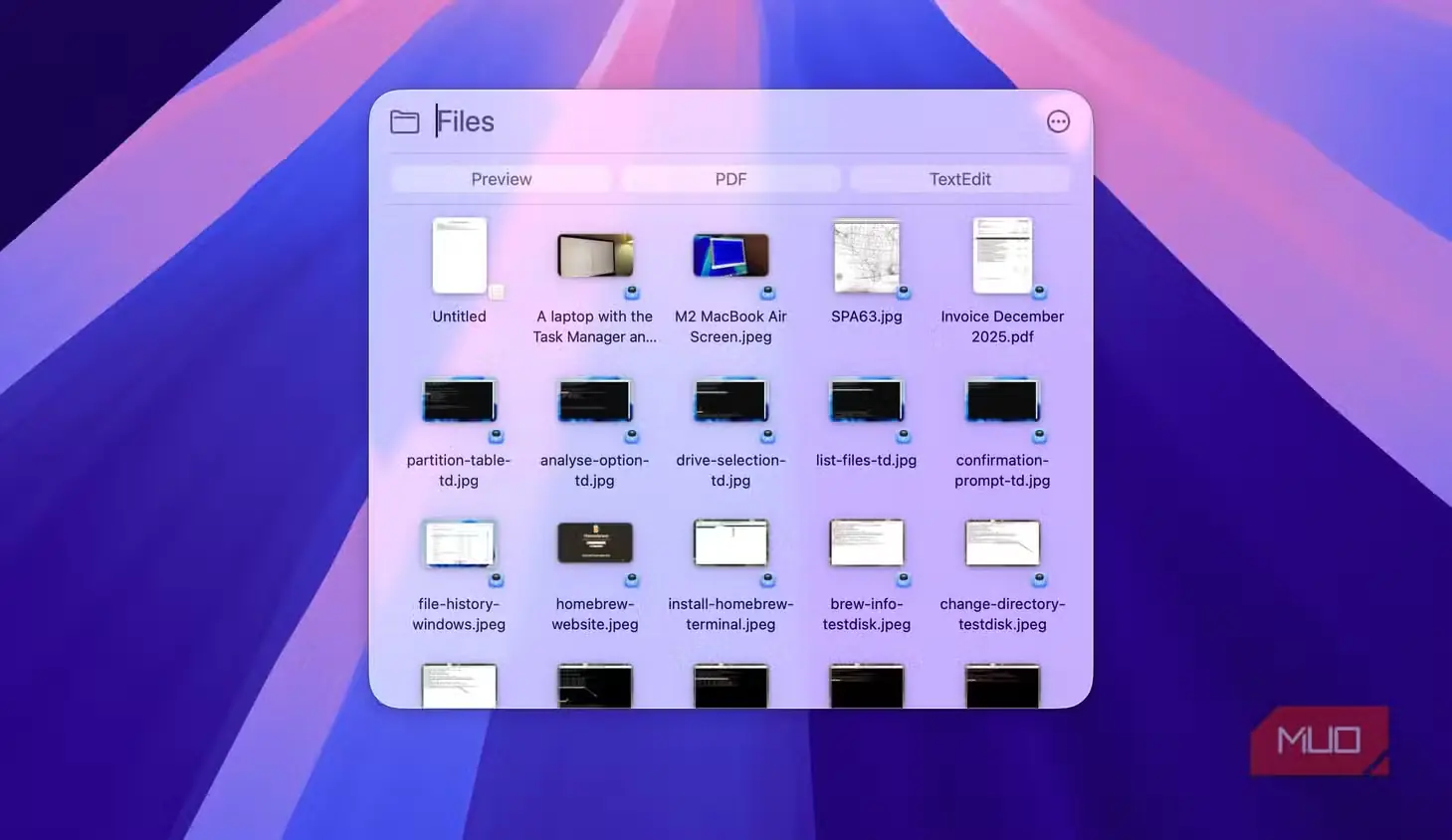
Task: Click the Preview badge on brew-info-testdisk.jpeg
Action: [x=904, y=579]
